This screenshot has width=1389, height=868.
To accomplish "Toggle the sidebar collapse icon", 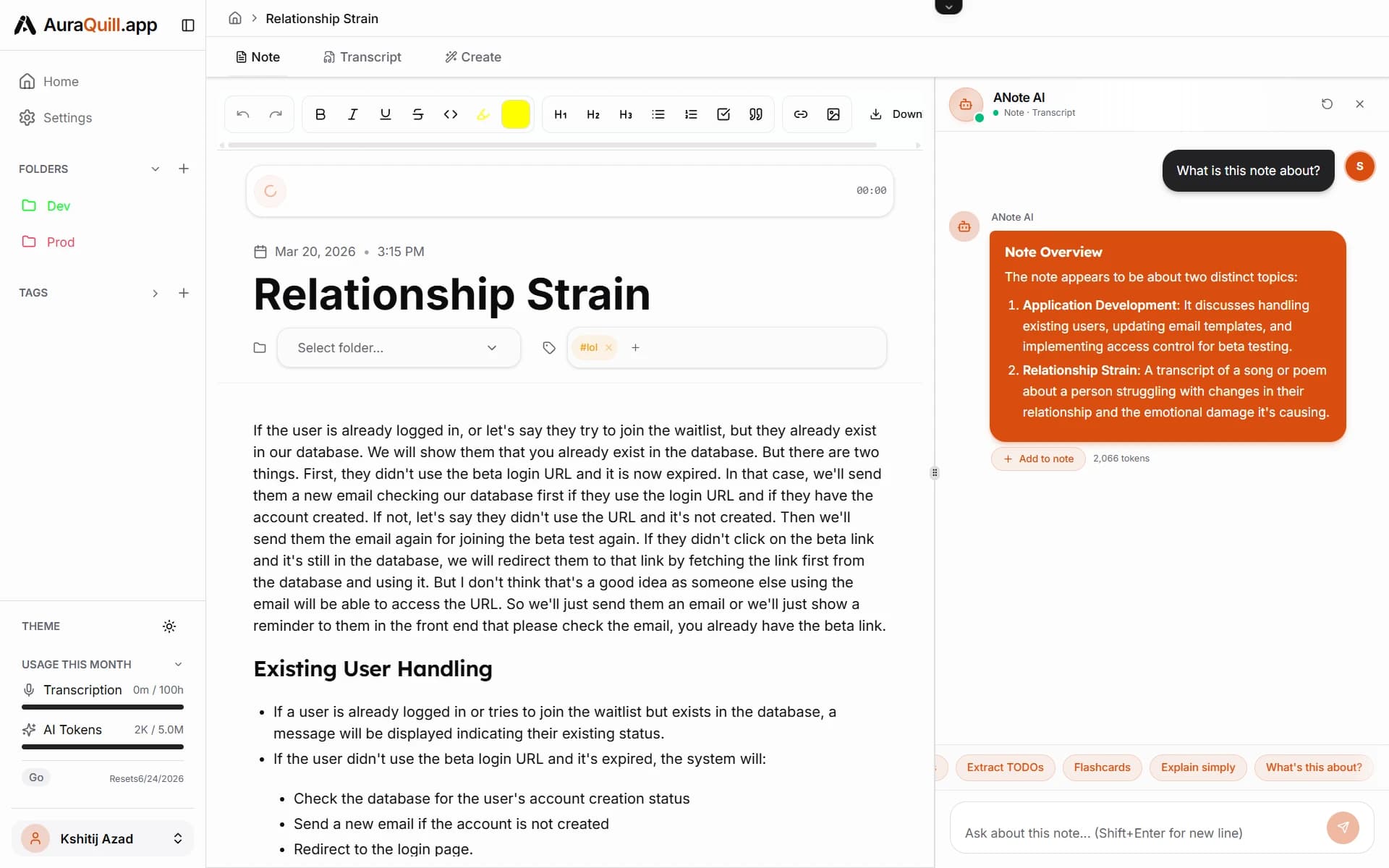I will coord(188,25).
